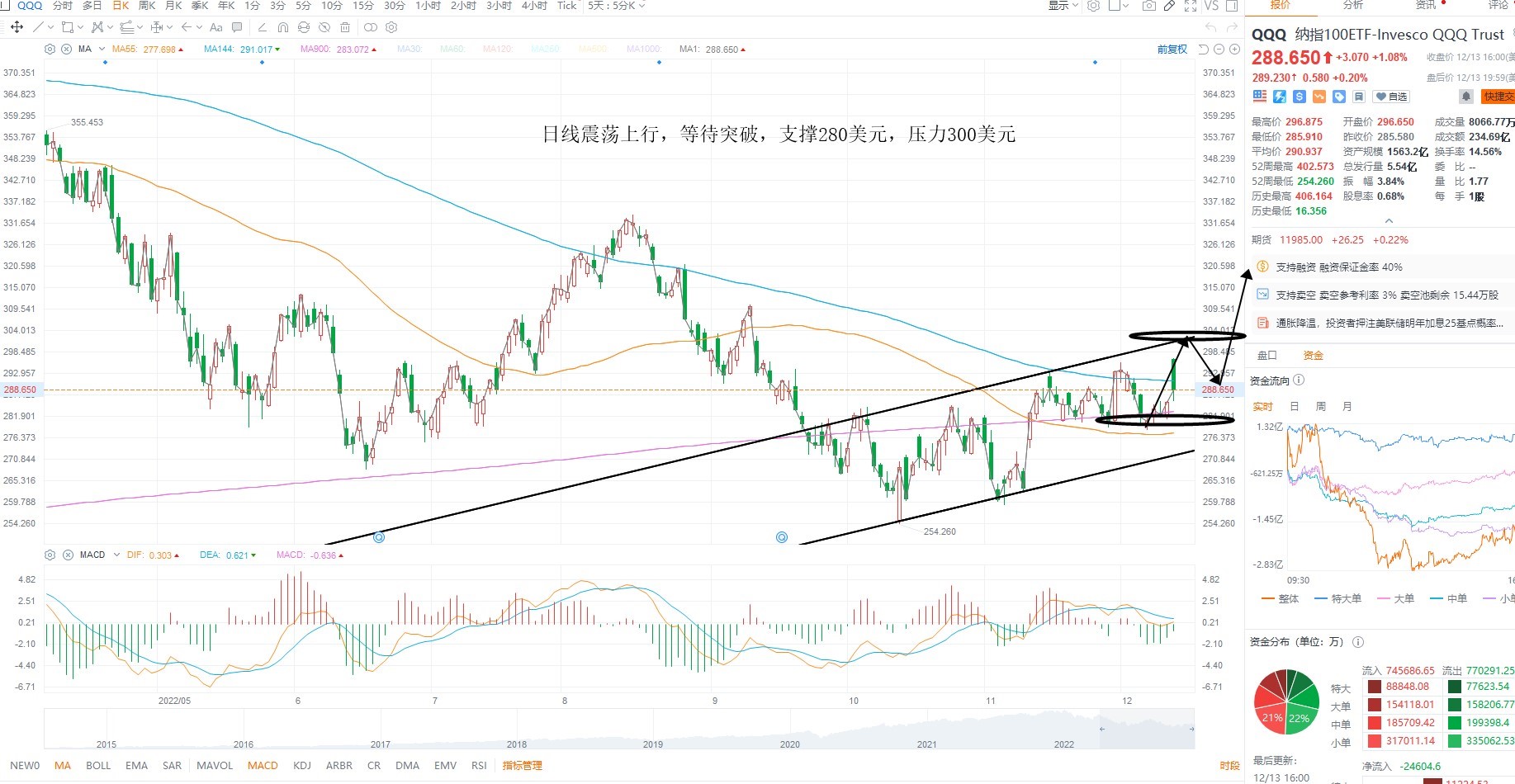Image resolution: width=1515 pixels, height=784 pixels.
Task: Open MACD indicator settings gear
Action: click(50, 555)
